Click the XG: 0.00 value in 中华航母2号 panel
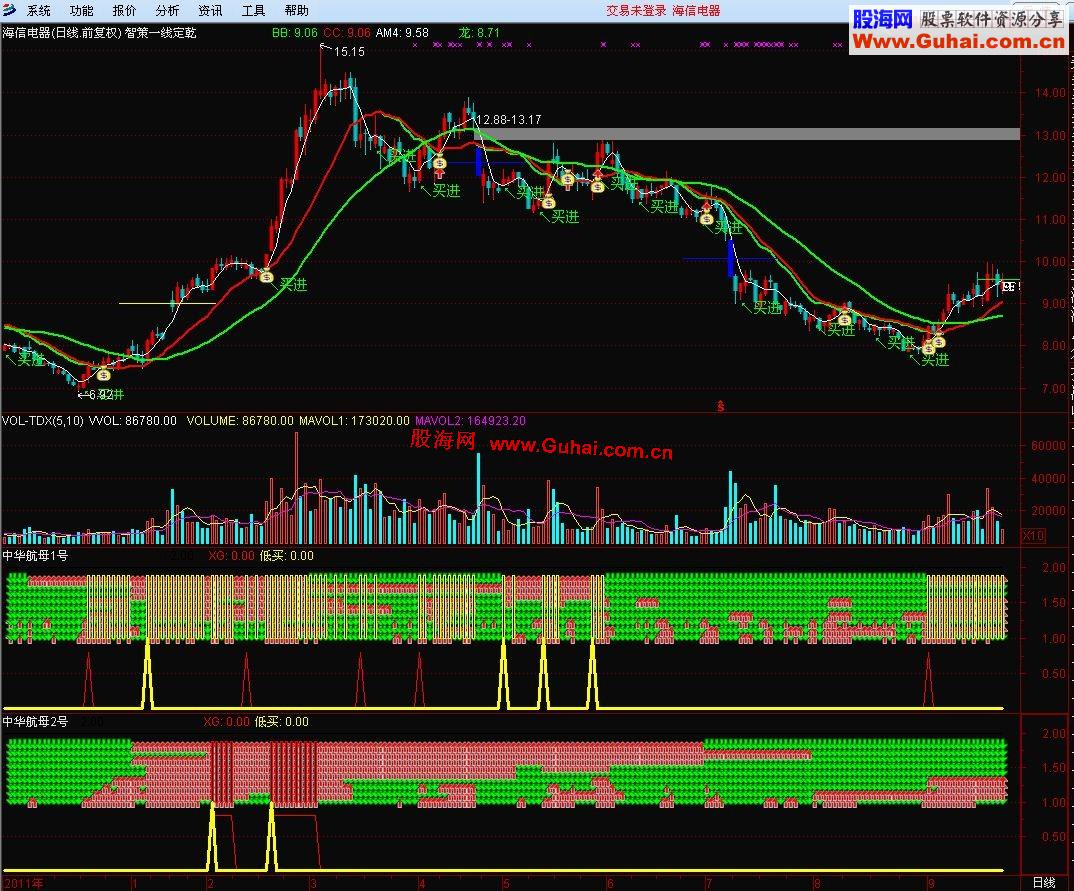The height and width of the screenshot is (891, 1074). (x=226, y=721)
